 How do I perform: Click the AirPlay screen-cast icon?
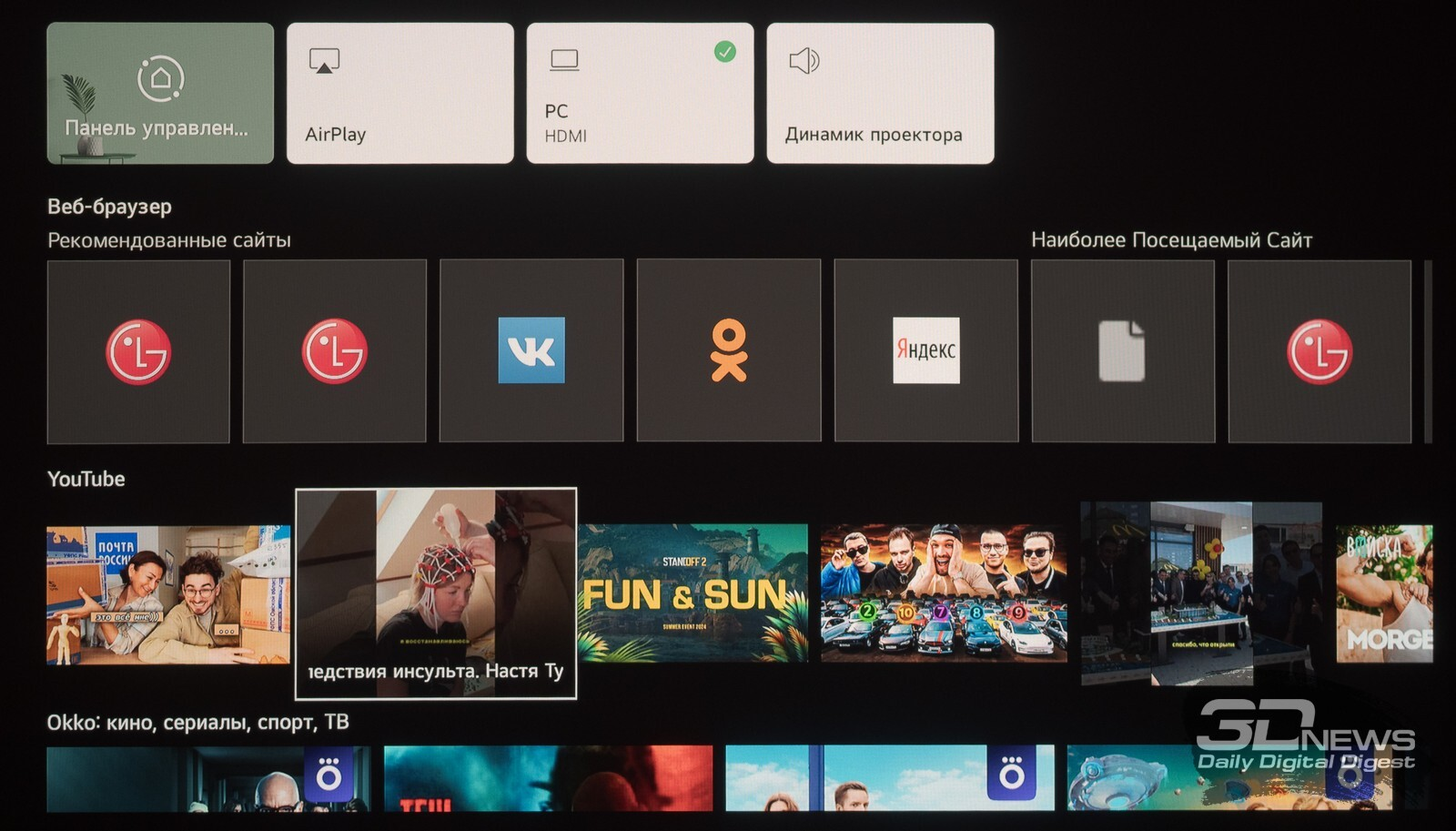325,61
